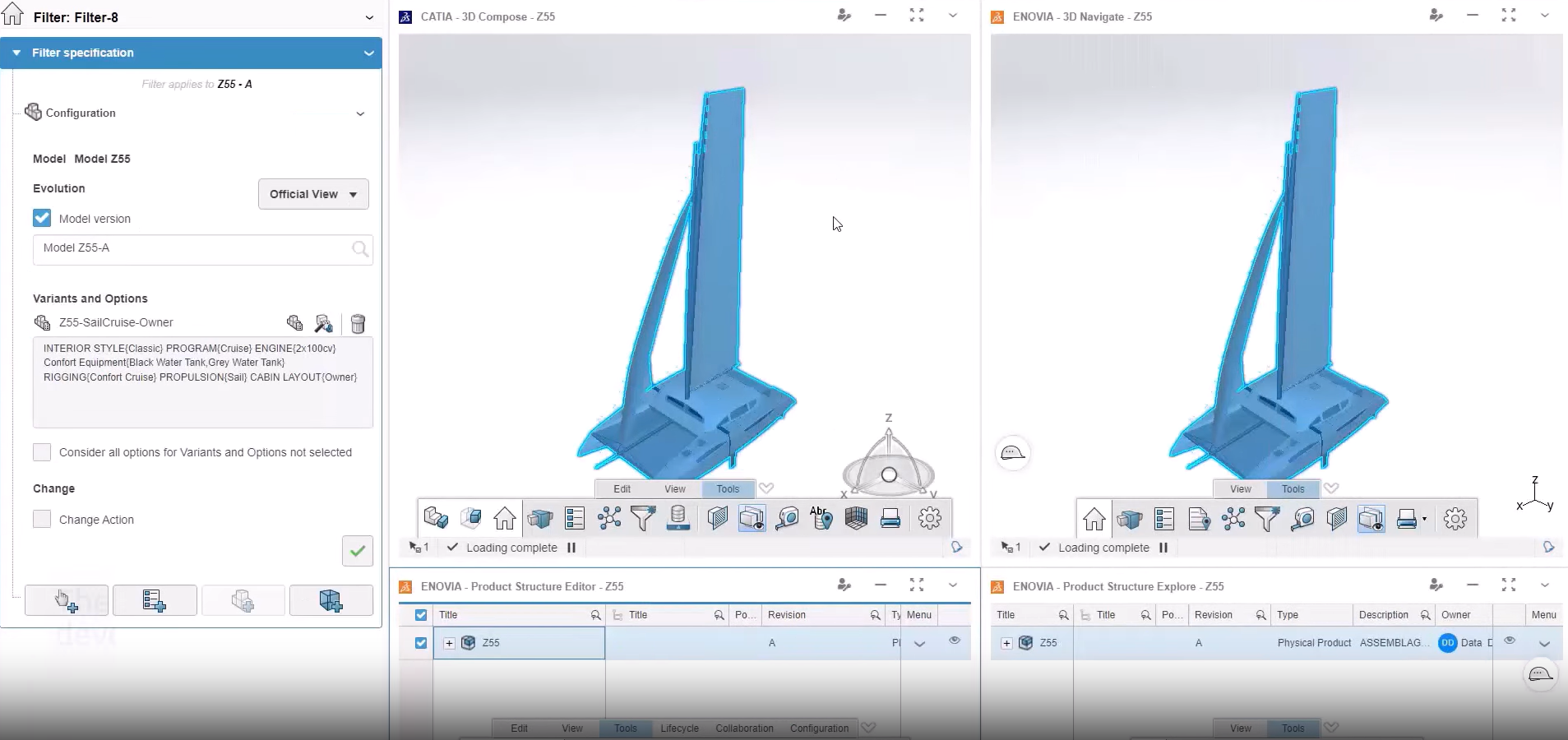Click the printer icon in 3D Compose toolbar

pyautogui.click(x=890, y=518)
